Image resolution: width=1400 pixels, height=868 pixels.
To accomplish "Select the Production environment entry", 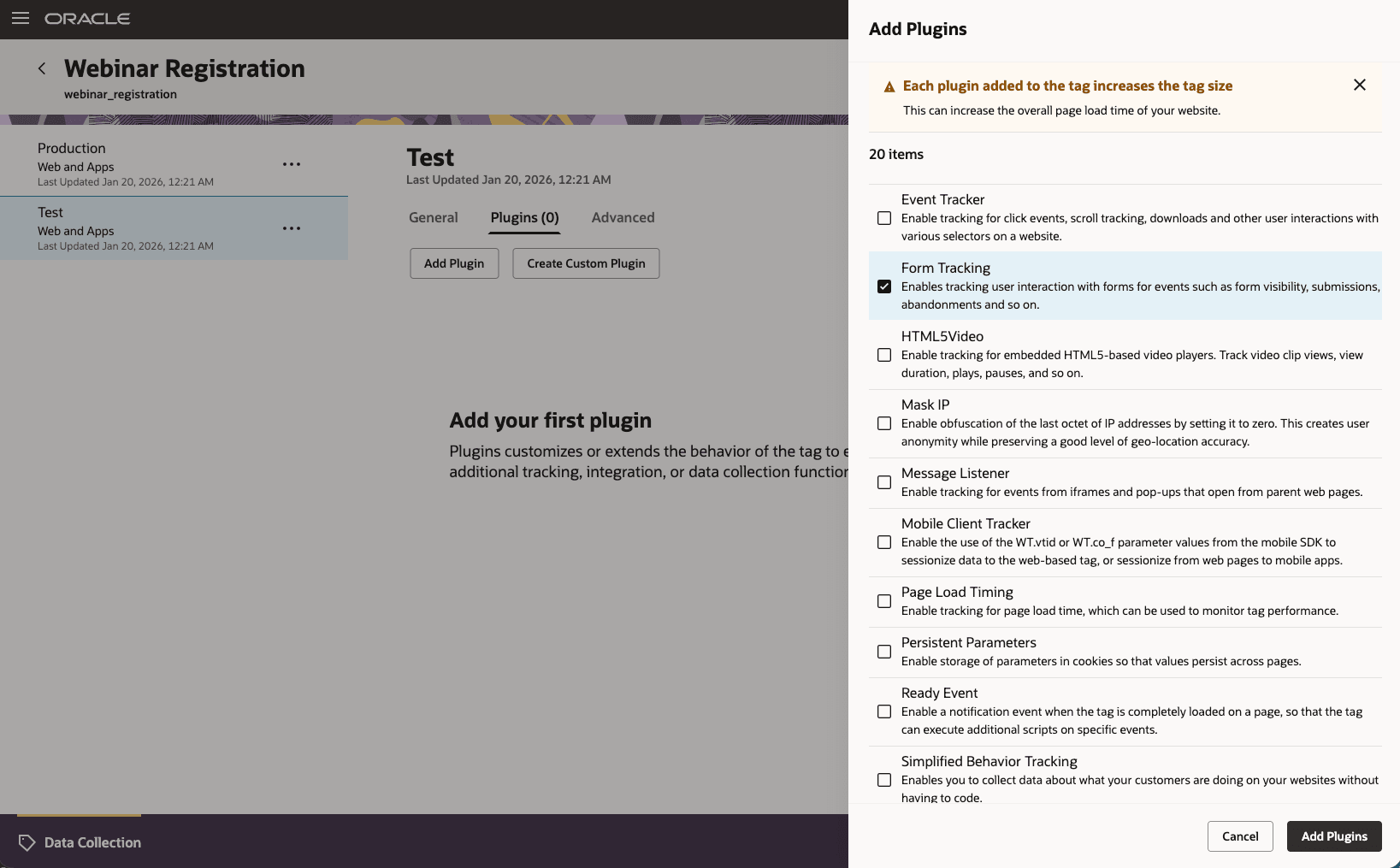I will pos(128,162).
